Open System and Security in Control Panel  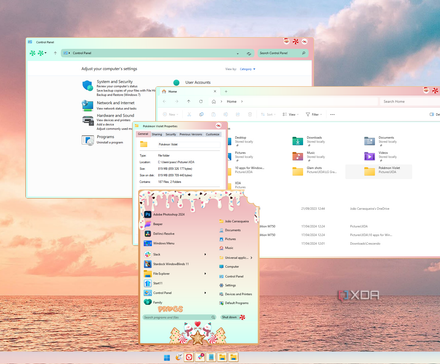tap(114, 82)
